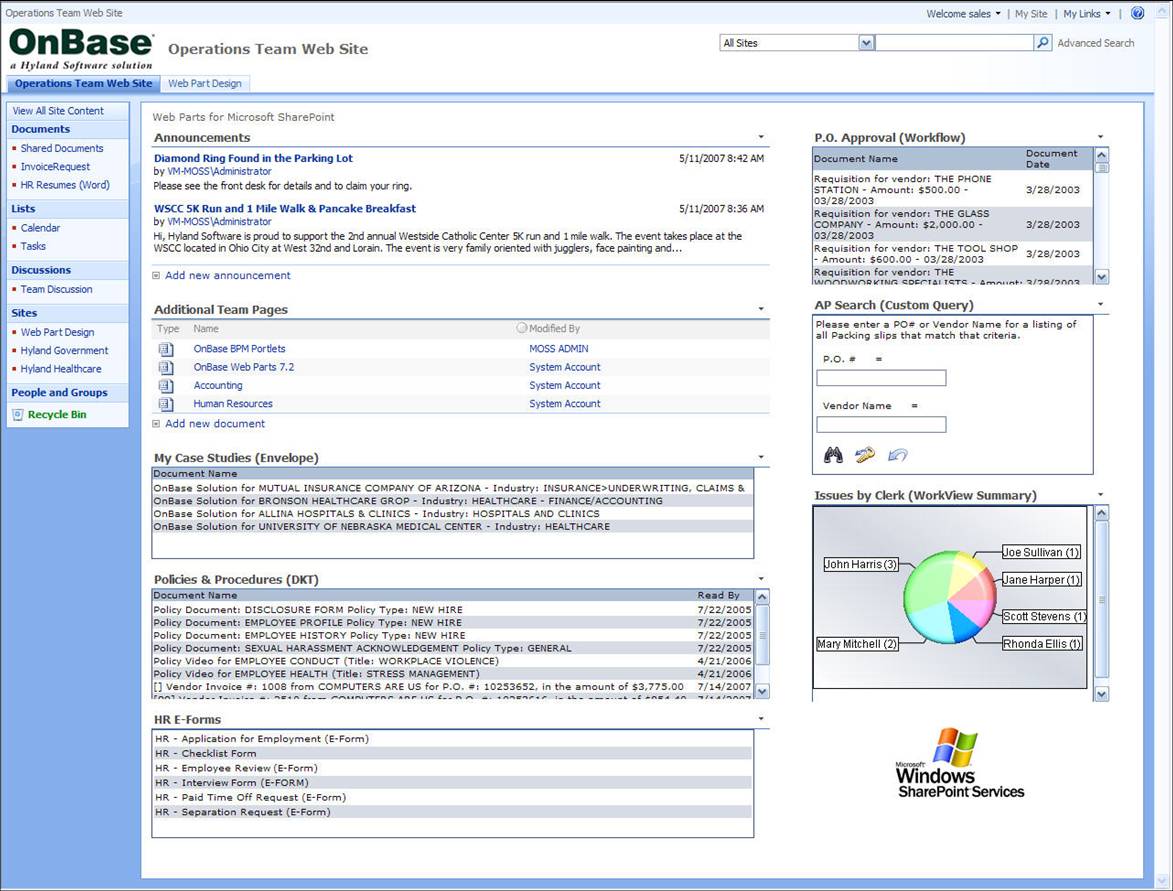Click inside the P.O. # input field
The image size is (1173, 891).
(880, 377)
